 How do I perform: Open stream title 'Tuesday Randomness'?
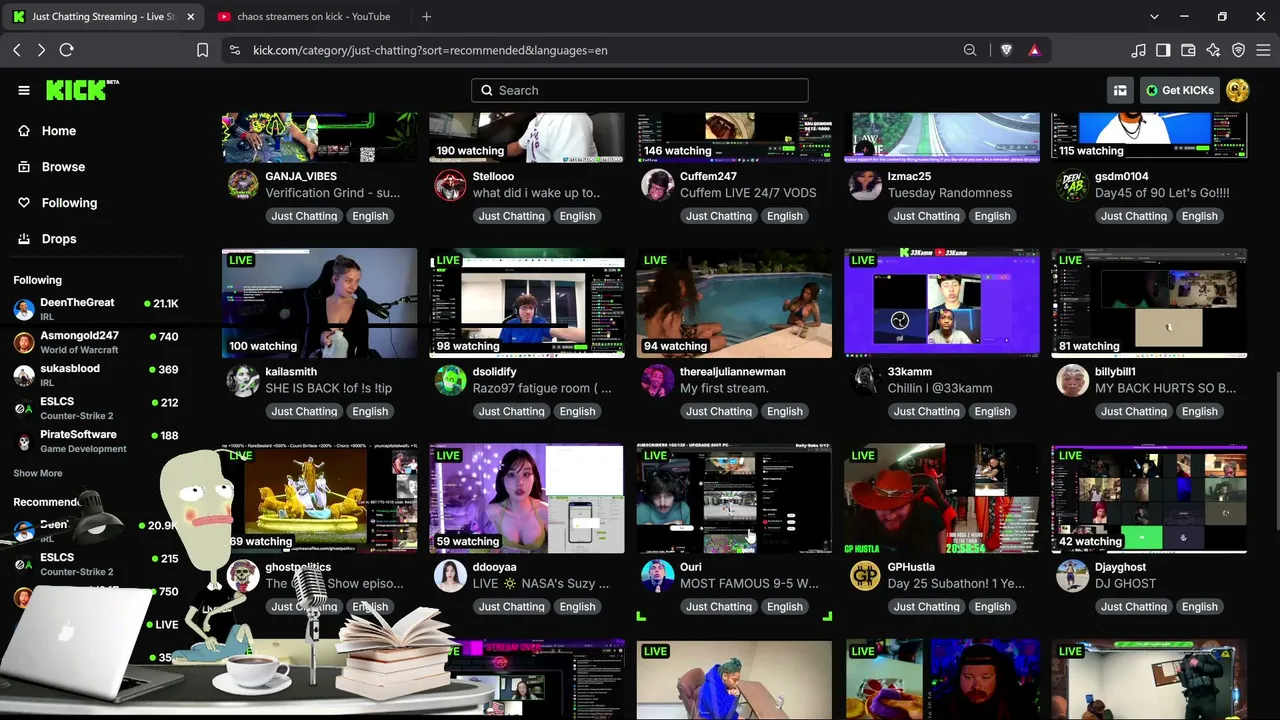tap(950, 193)
